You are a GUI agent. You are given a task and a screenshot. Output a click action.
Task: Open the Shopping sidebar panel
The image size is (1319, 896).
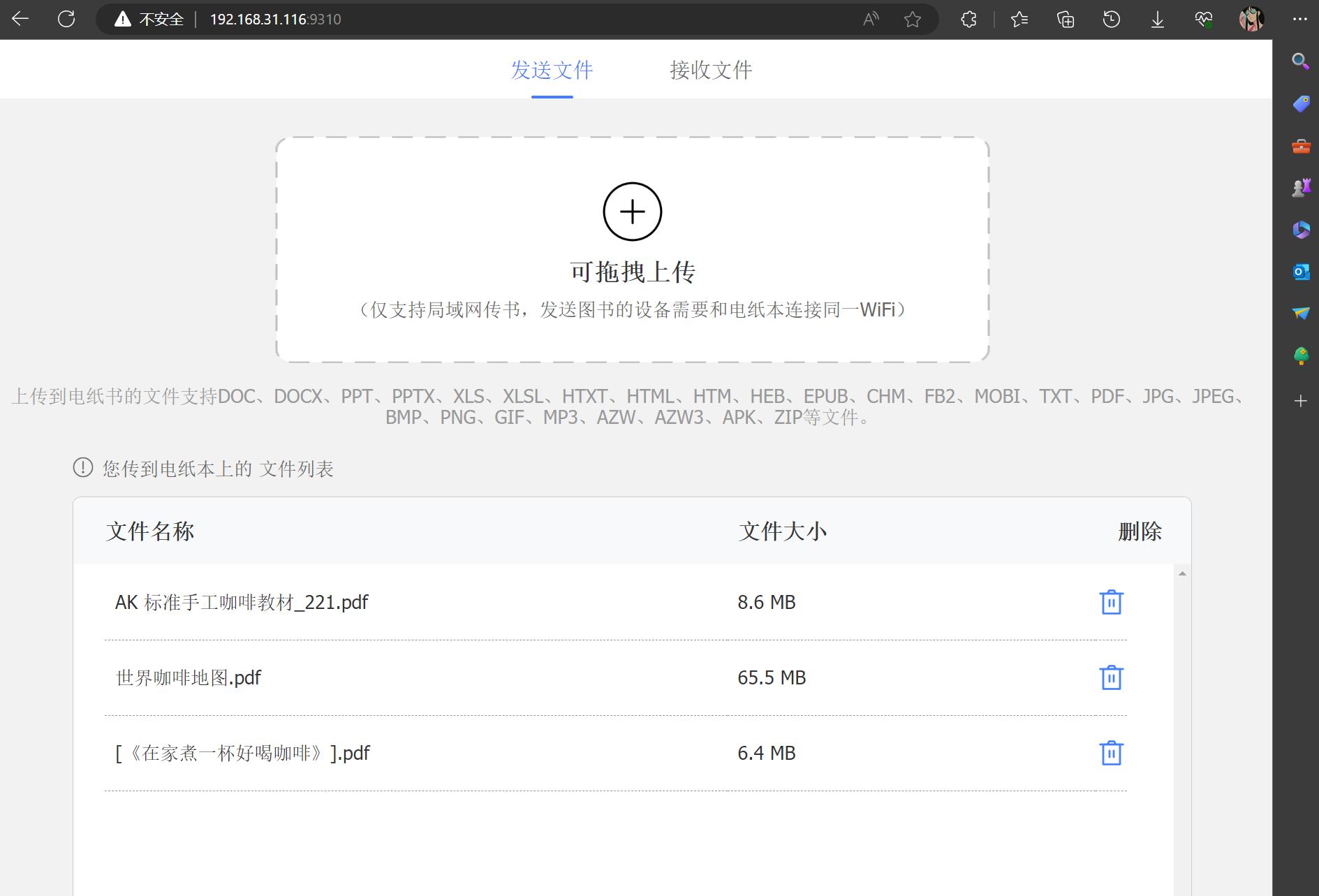(1299, 103)
